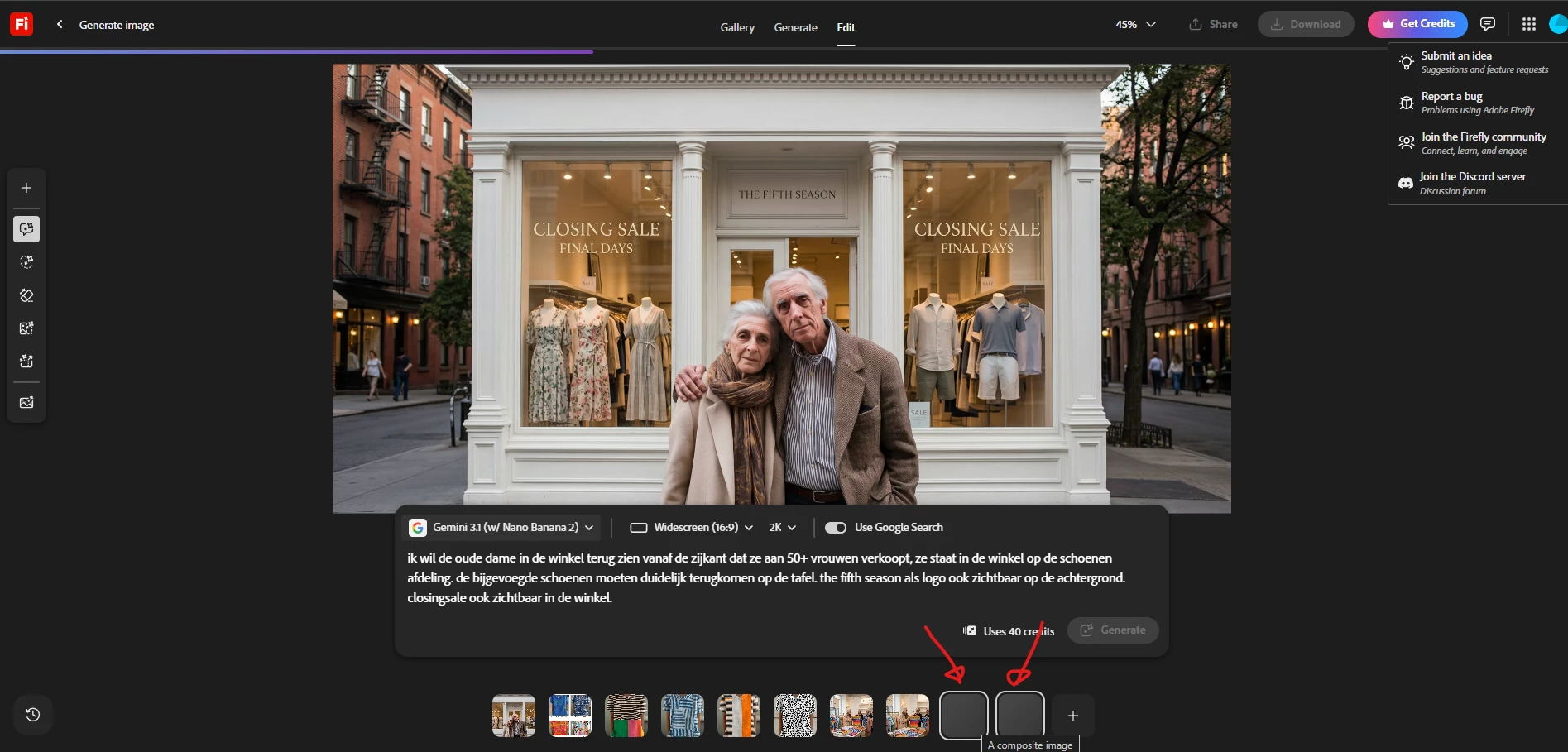Click the lightbulb Submit an idea icon
This screenshot has width=1568, height=752.
(x=1407, y=62)
